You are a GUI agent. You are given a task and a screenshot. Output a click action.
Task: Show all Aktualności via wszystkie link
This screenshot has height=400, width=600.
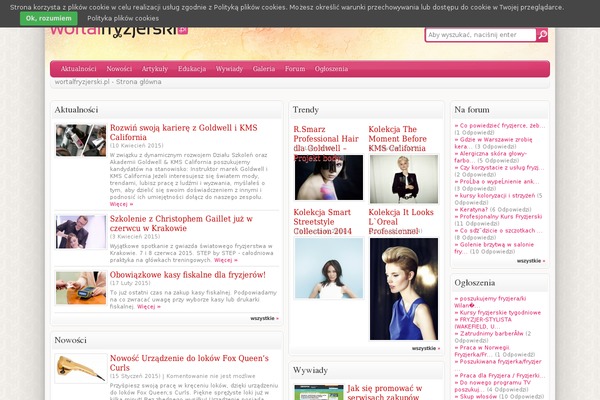pos(264,318)
